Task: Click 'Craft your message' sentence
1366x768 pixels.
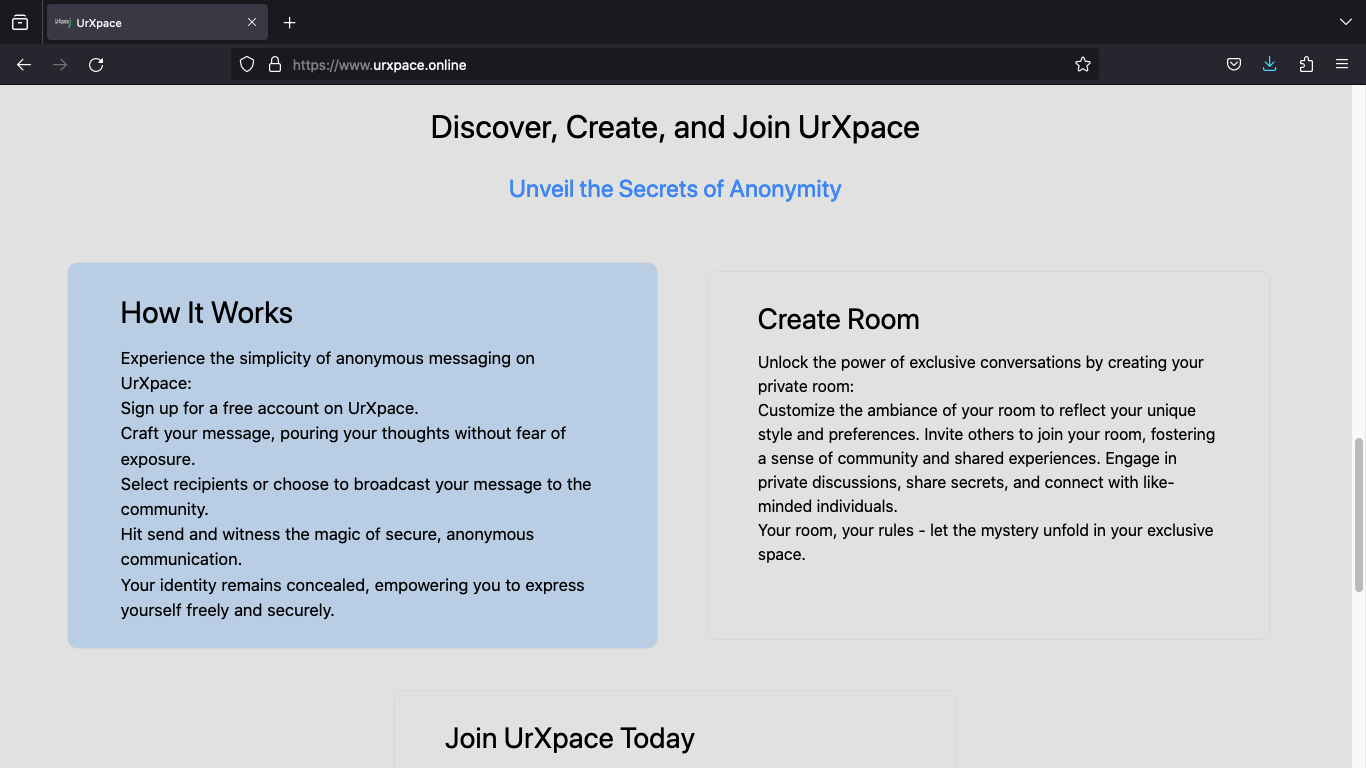Action: 343,446
